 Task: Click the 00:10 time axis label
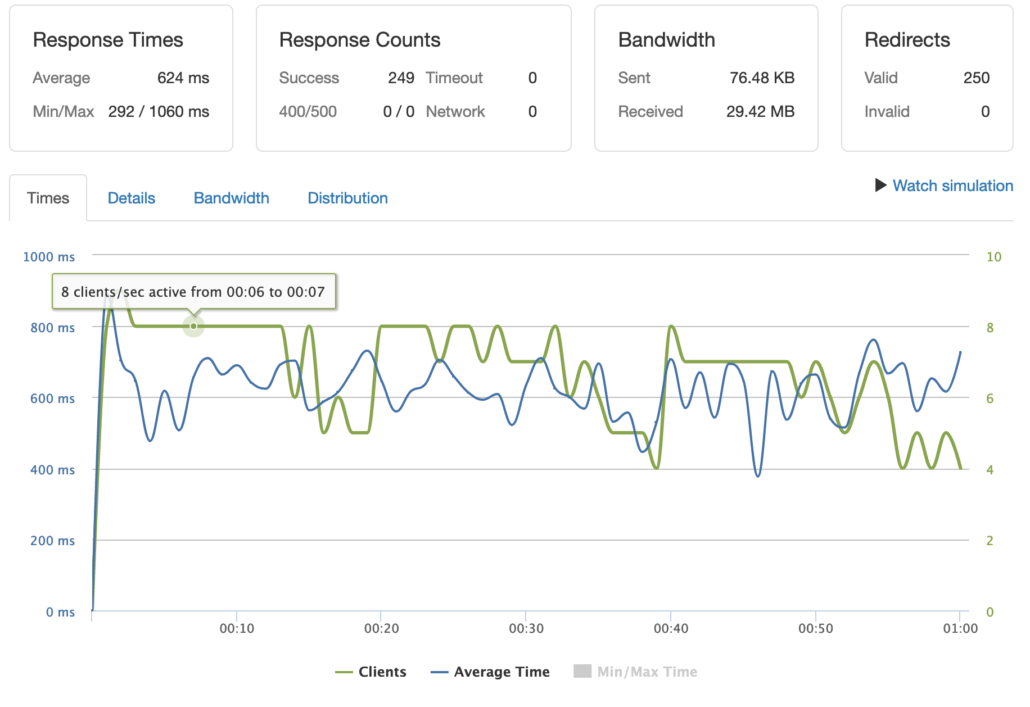[x=236, y=629]
